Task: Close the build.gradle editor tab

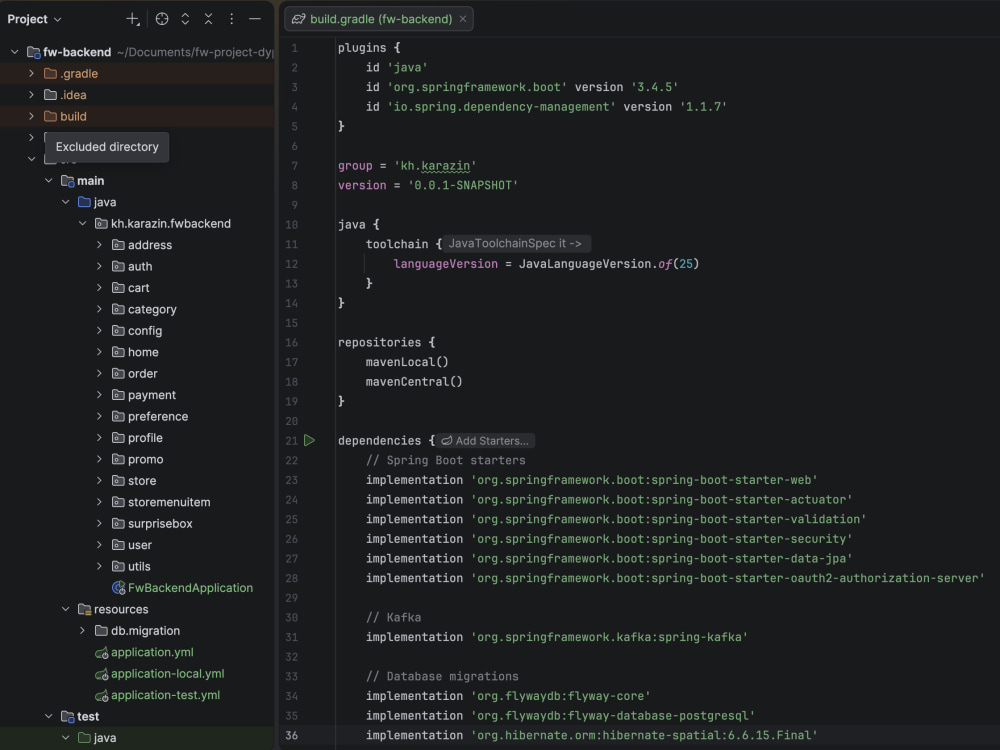Action: 463,19
